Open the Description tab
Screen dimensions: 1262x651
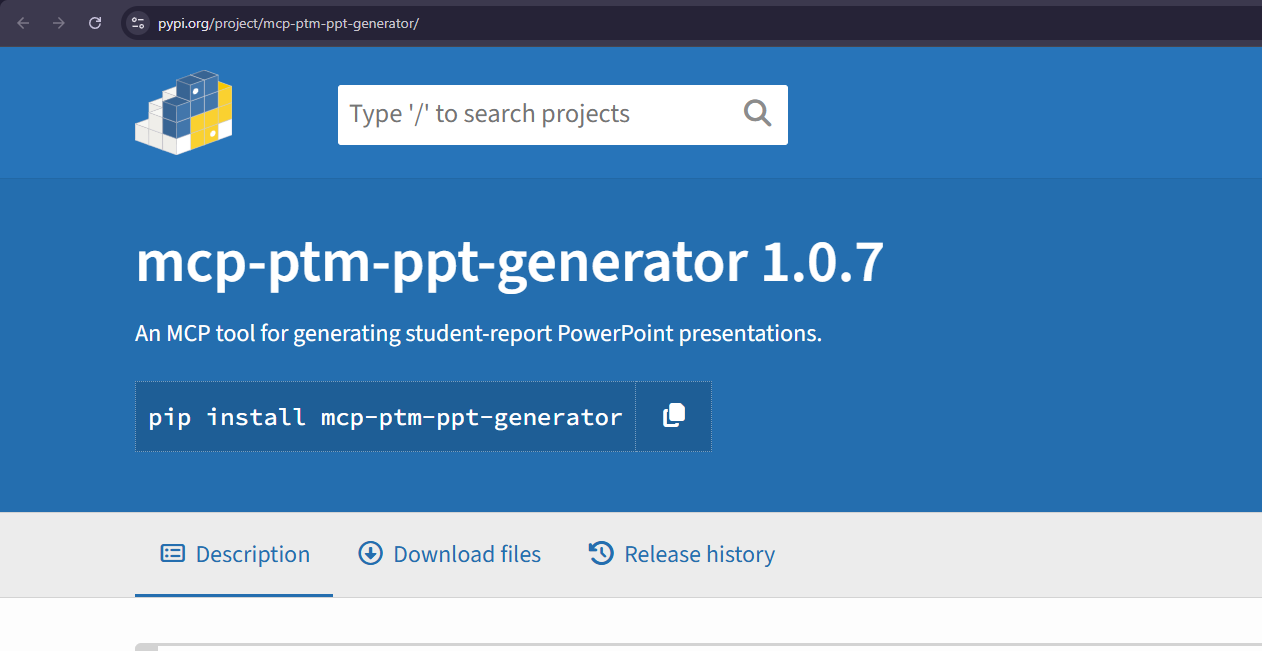(x=234, y=554)
